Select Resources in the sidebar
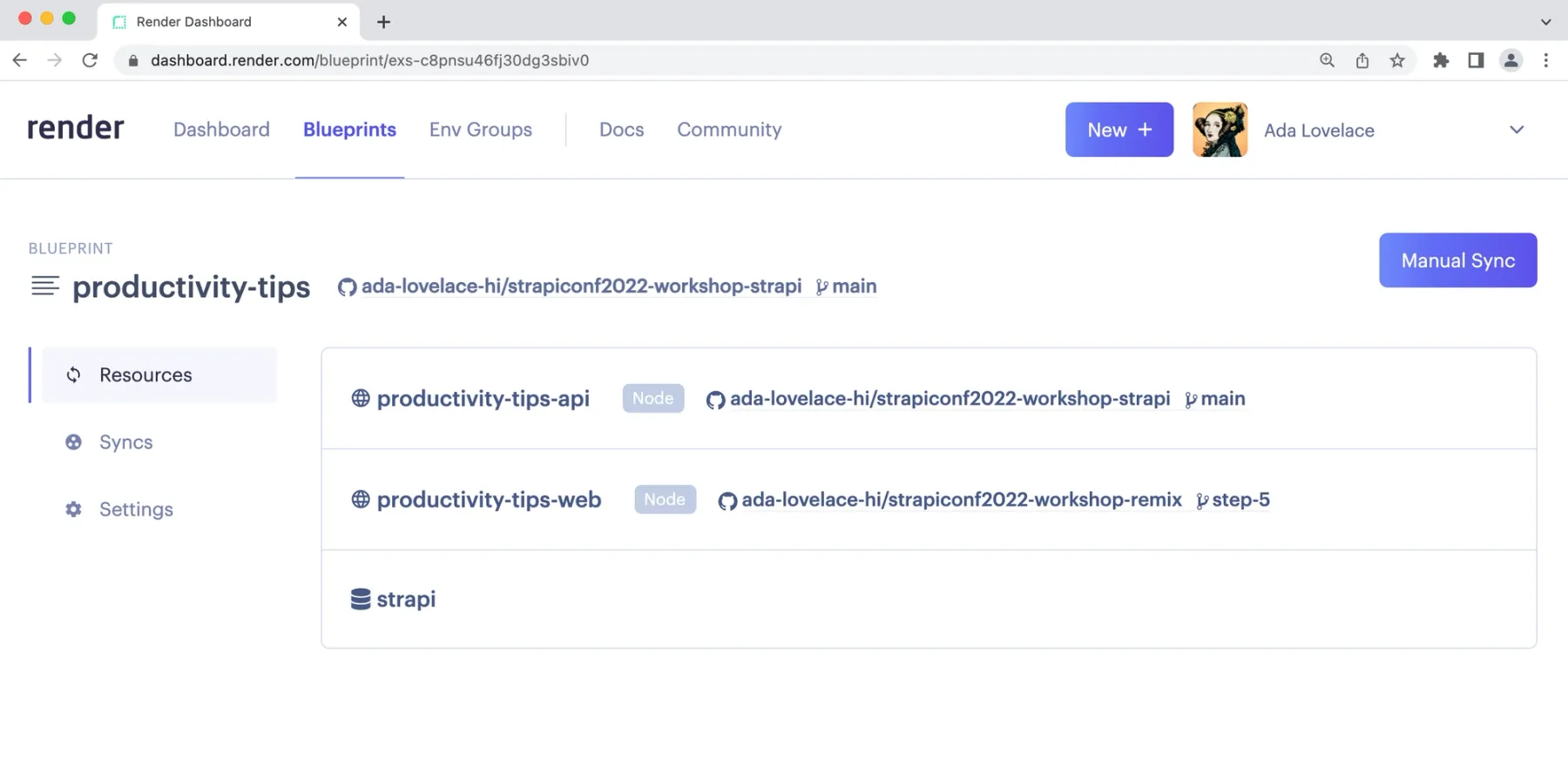Viewport: 1568px width, 761px height. tap(159, 375)
